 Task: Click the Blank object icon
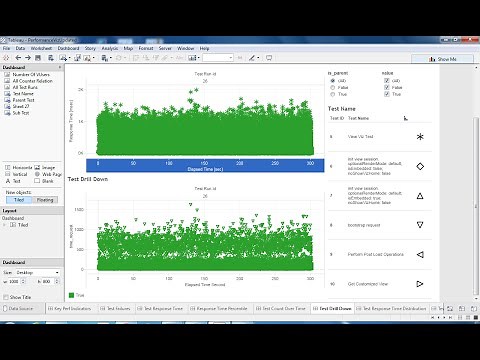[x=37, y=181]
